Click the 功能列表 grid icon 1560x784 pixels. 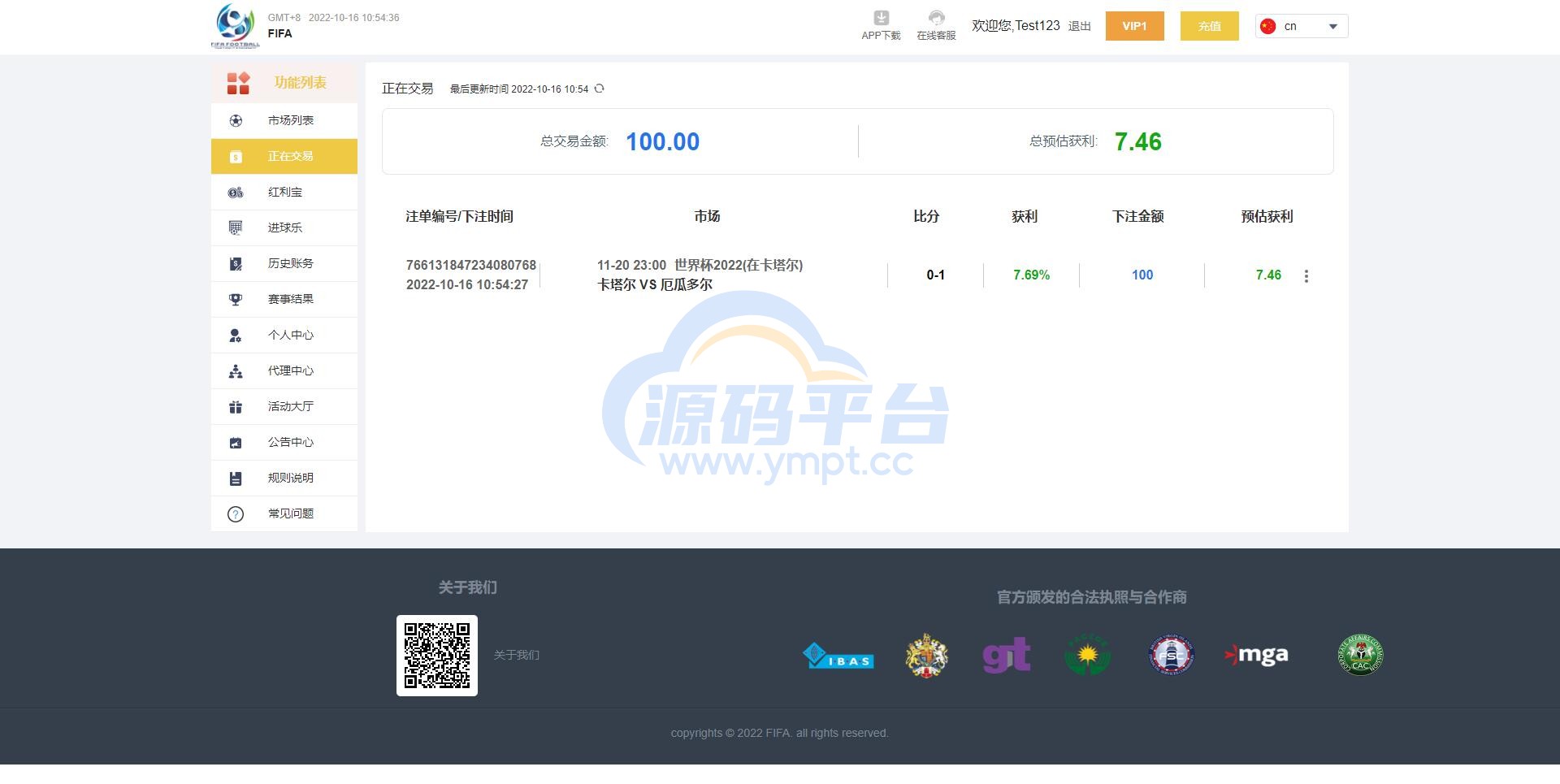click(238, 83)
